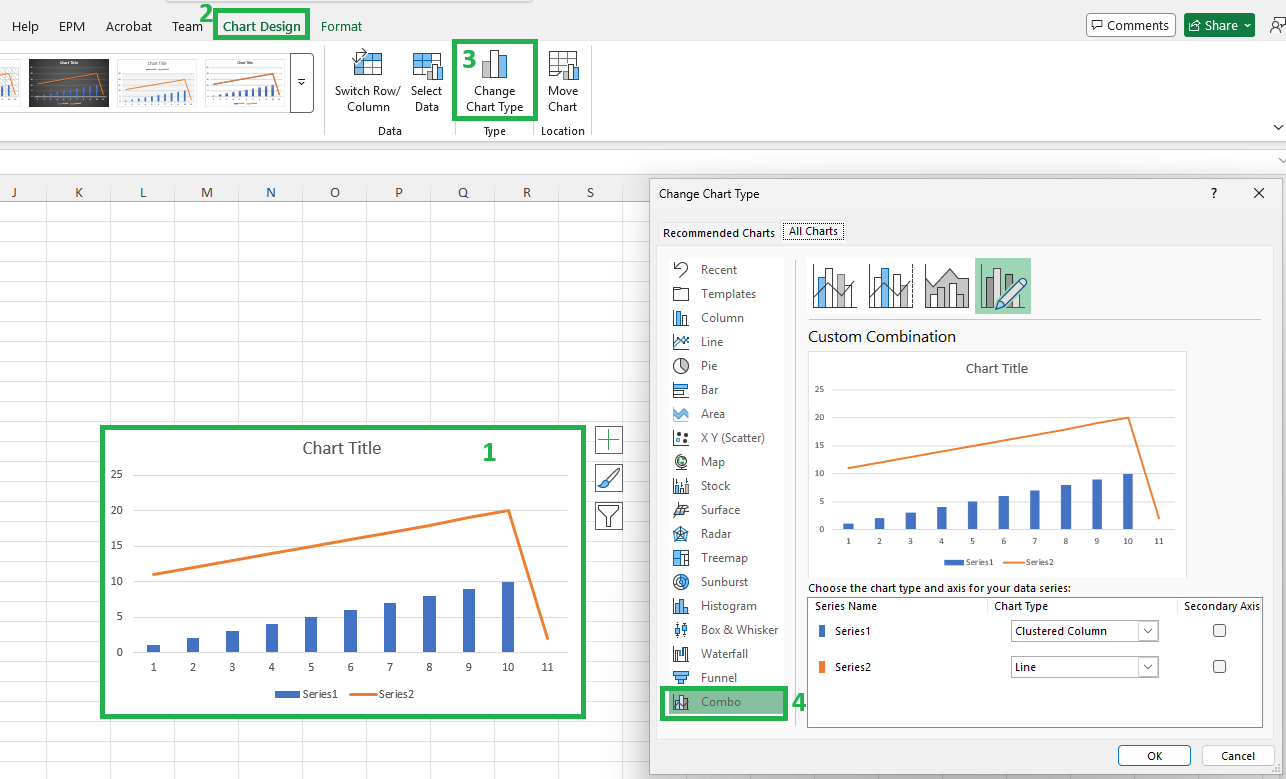This screenshot has width=1286, height=779.
Task: Select Histogram chart category
Action: coord(728,606)
